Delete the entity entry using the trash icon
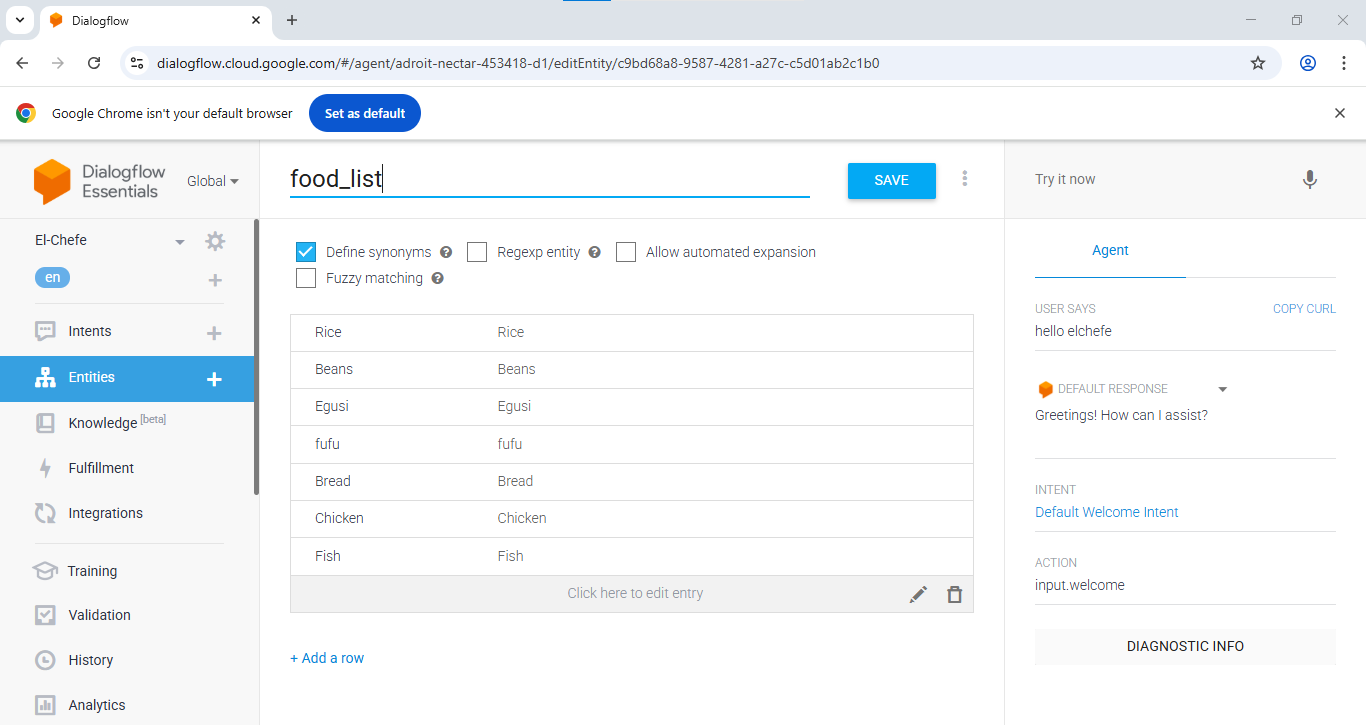Image resolution: width=1366 pixels, height=725 pixels. (954, 593)
